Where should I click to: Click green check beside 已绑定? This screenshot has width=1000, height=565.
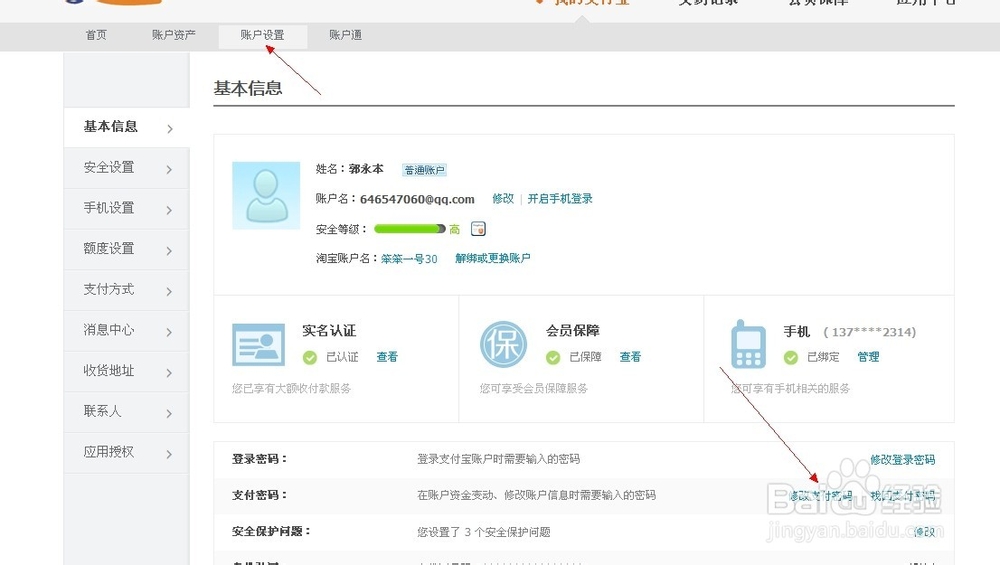click(x=791, y=358)
